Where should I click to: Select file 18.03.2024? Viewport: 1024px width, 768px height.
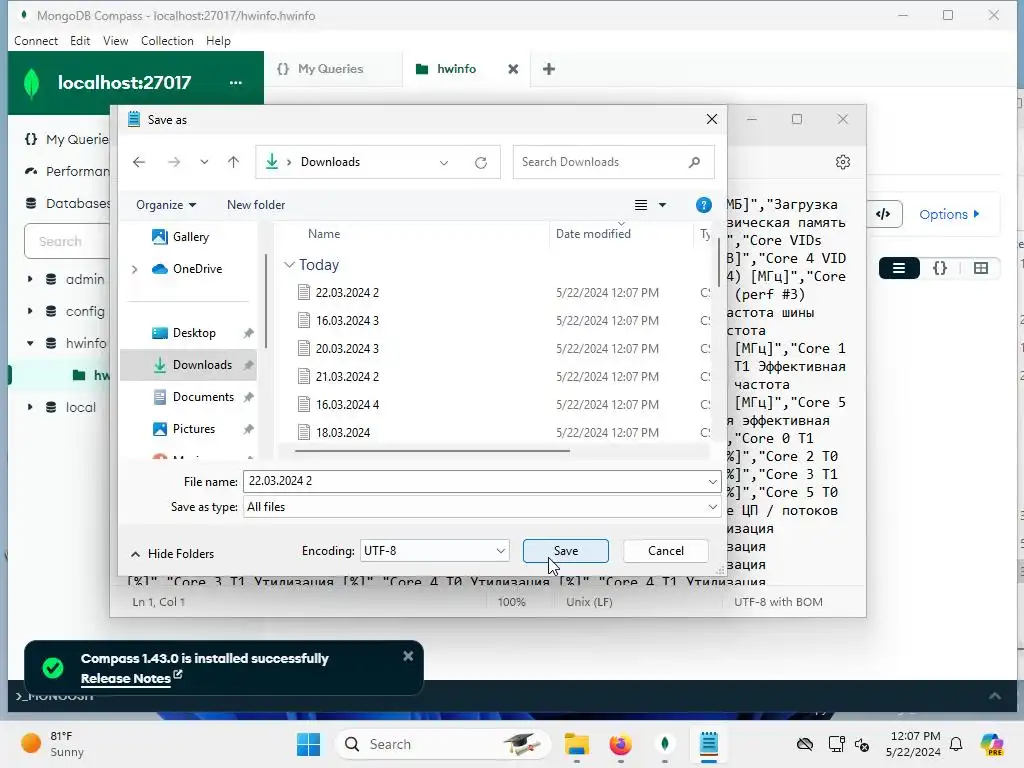pos(343,432)
